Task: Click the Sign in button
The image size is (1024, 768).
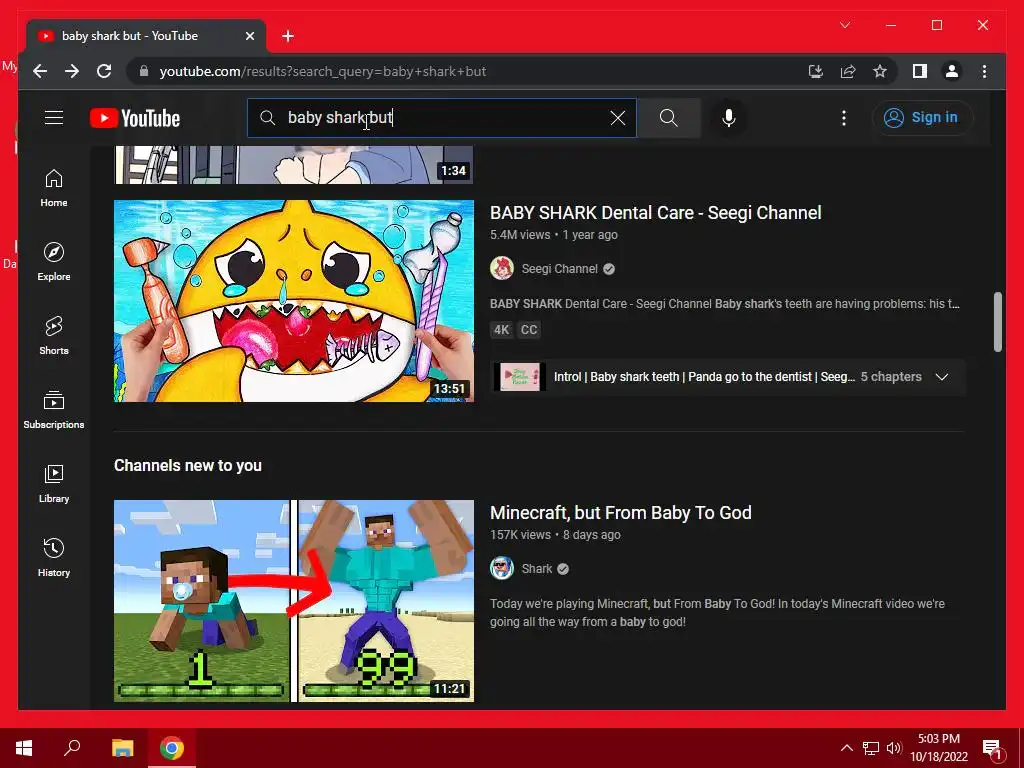Action: [x=921, y=118]
